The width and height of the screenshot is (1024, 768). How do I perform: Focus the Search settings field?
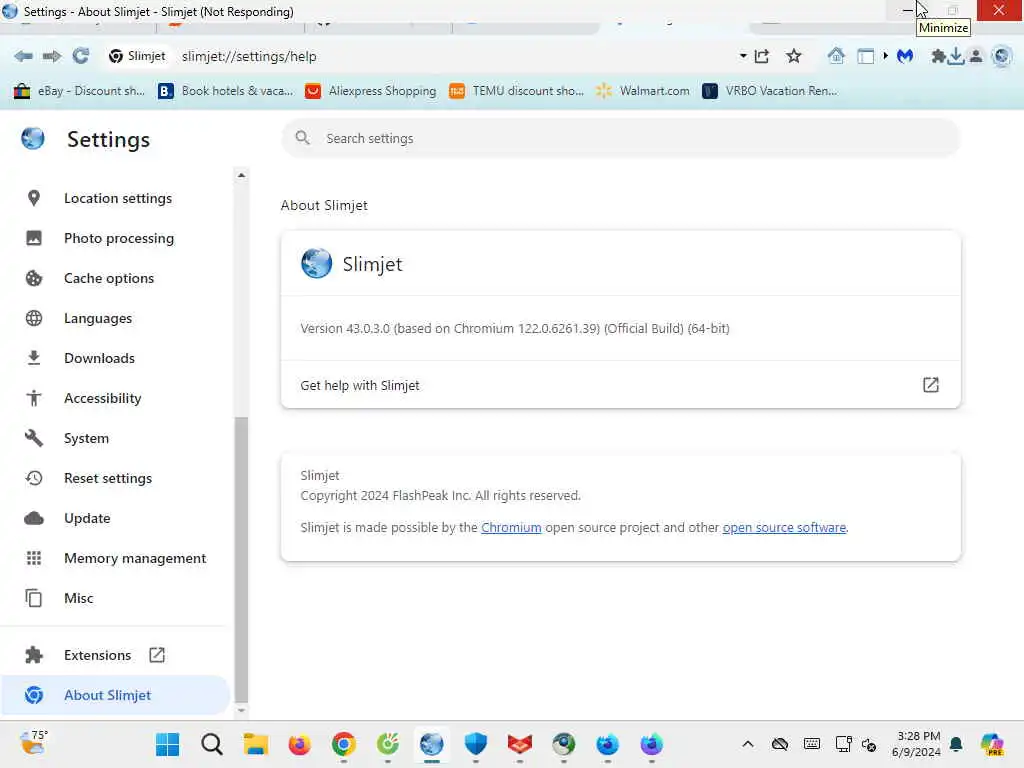[620, 138]
